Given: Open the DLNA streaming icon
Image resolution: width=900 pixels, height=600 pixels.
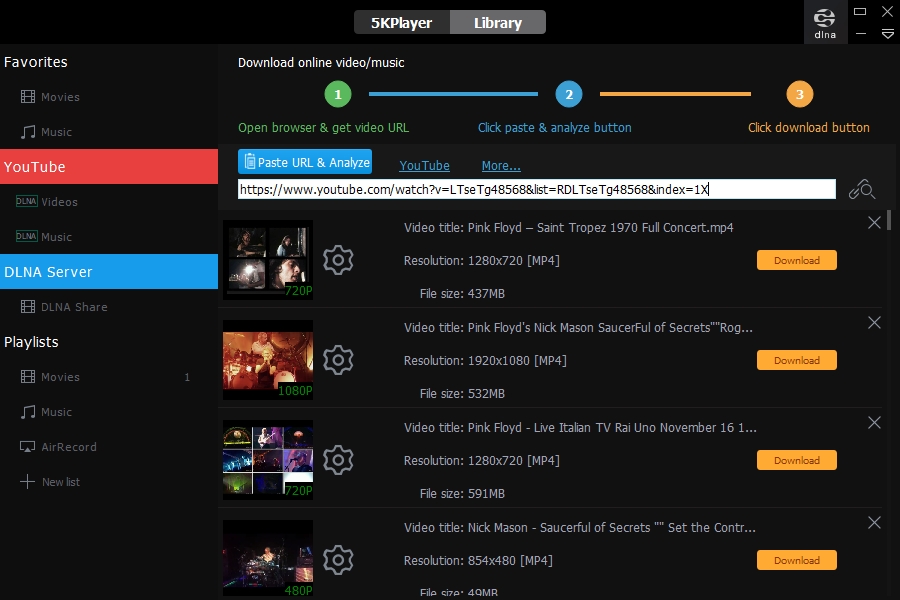Looking at the screenshot, I should click(x=825, y=23).
